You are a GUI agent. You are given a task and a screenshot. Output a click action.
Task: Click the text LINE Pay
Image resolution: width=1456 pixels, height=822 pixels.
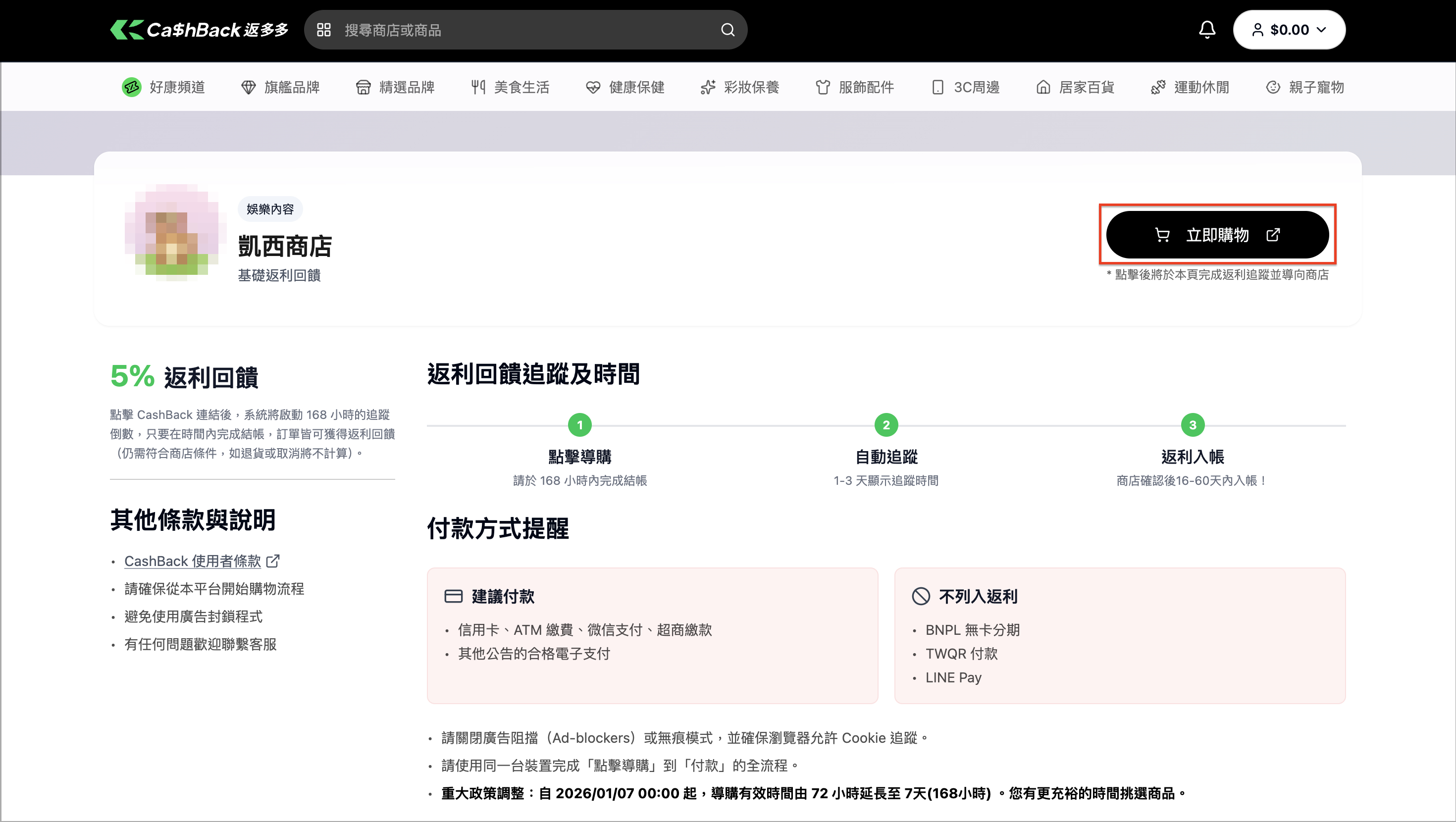point(953,677)
